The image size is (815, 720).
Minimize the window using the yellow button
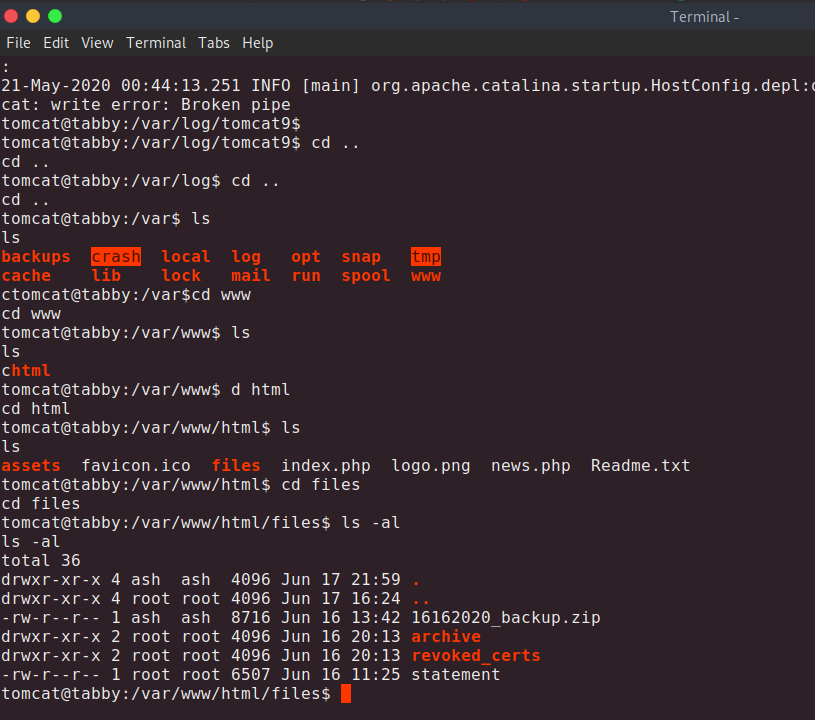click(33, 16)
